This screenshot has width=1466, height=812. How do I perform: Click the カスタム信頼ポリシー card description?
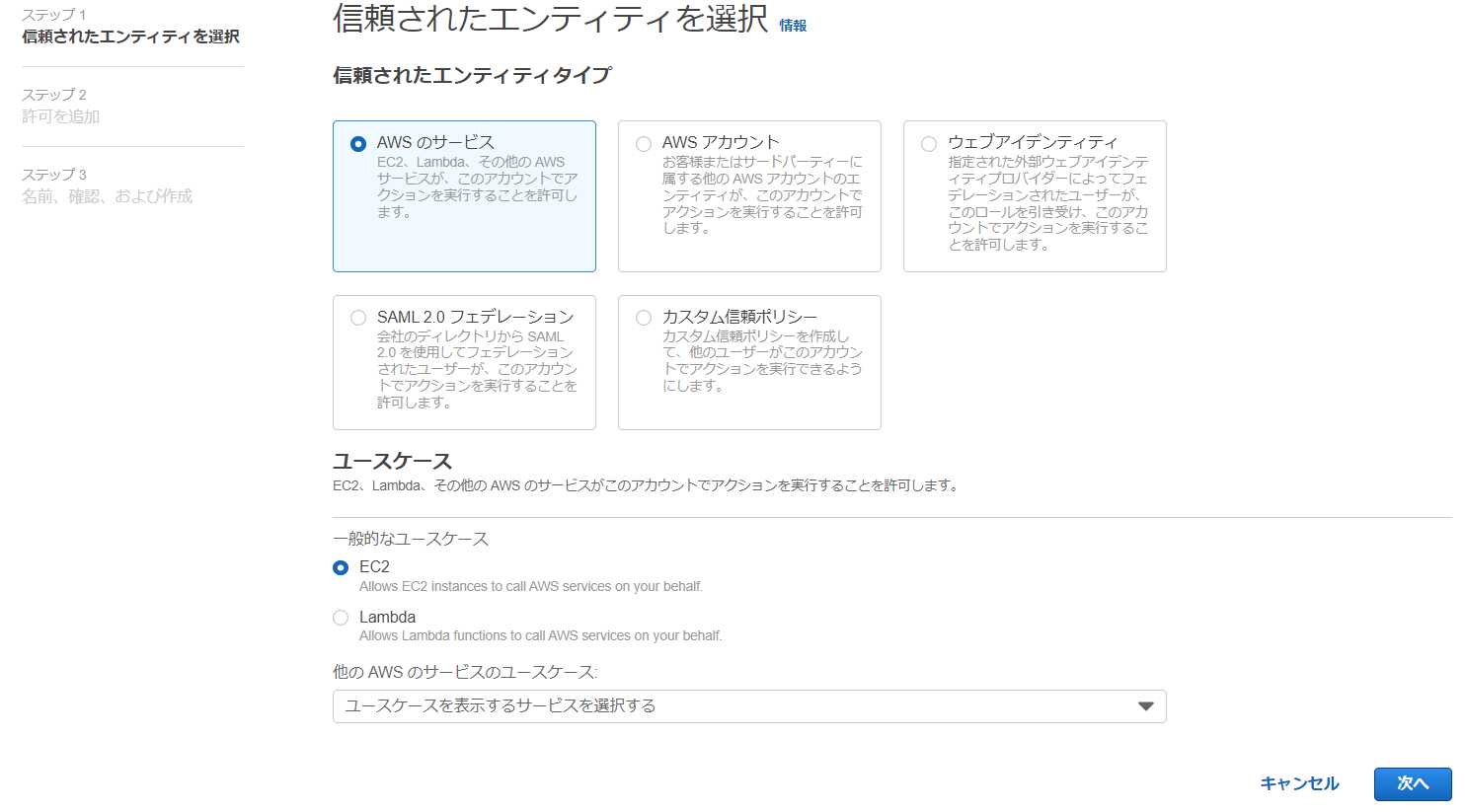(x=762, y=361)
